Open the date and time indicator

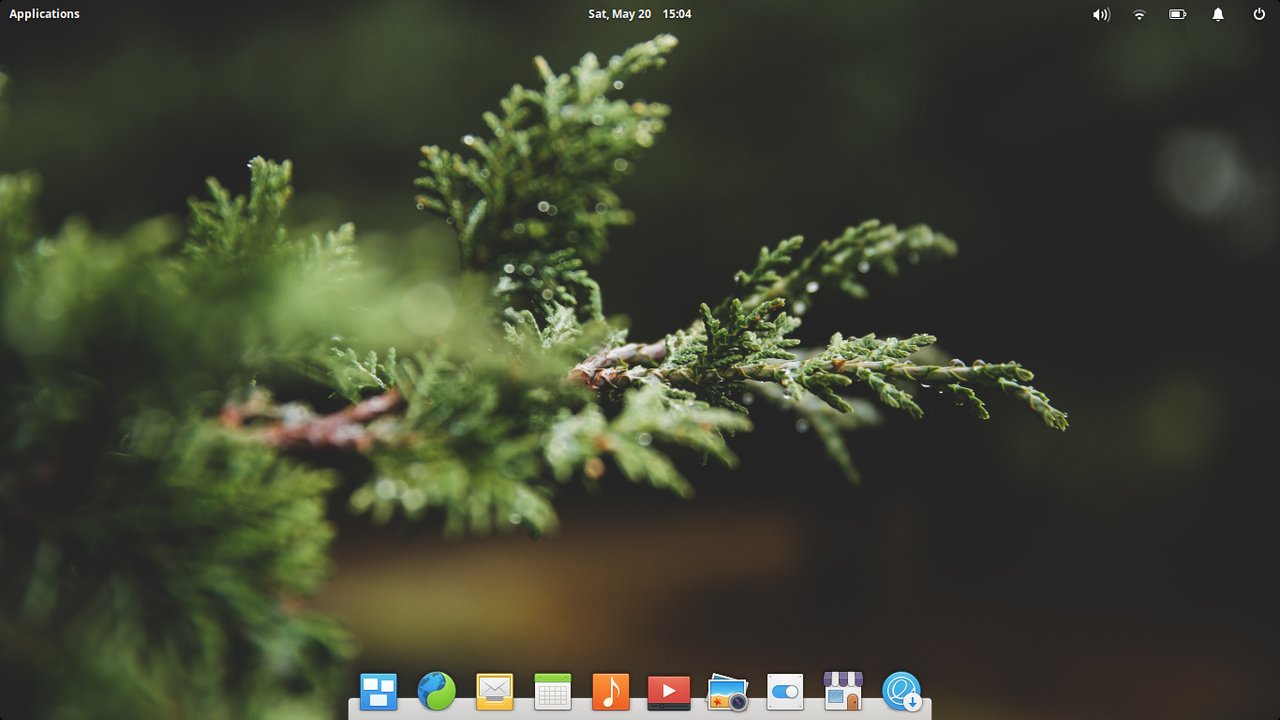point(639,14)
